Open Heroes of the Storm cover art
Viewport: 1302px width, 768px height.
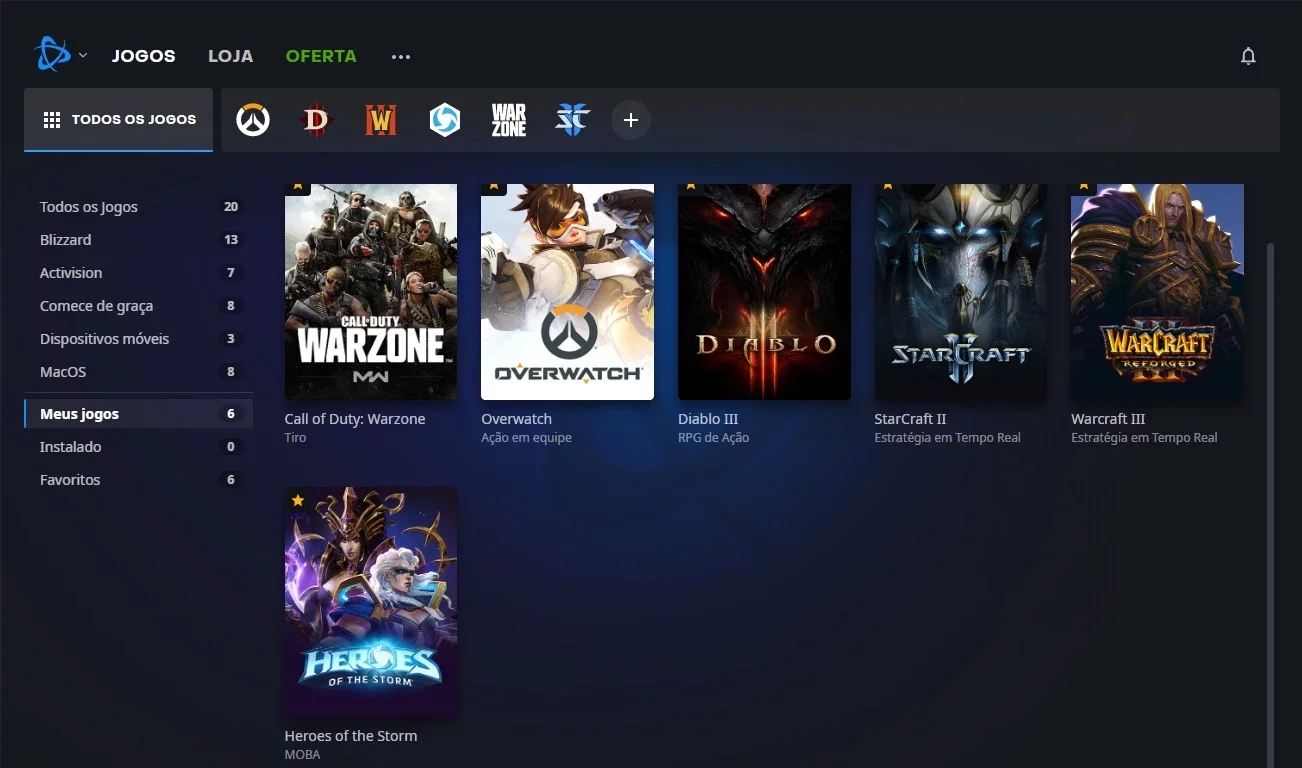[x=371, y=602]
